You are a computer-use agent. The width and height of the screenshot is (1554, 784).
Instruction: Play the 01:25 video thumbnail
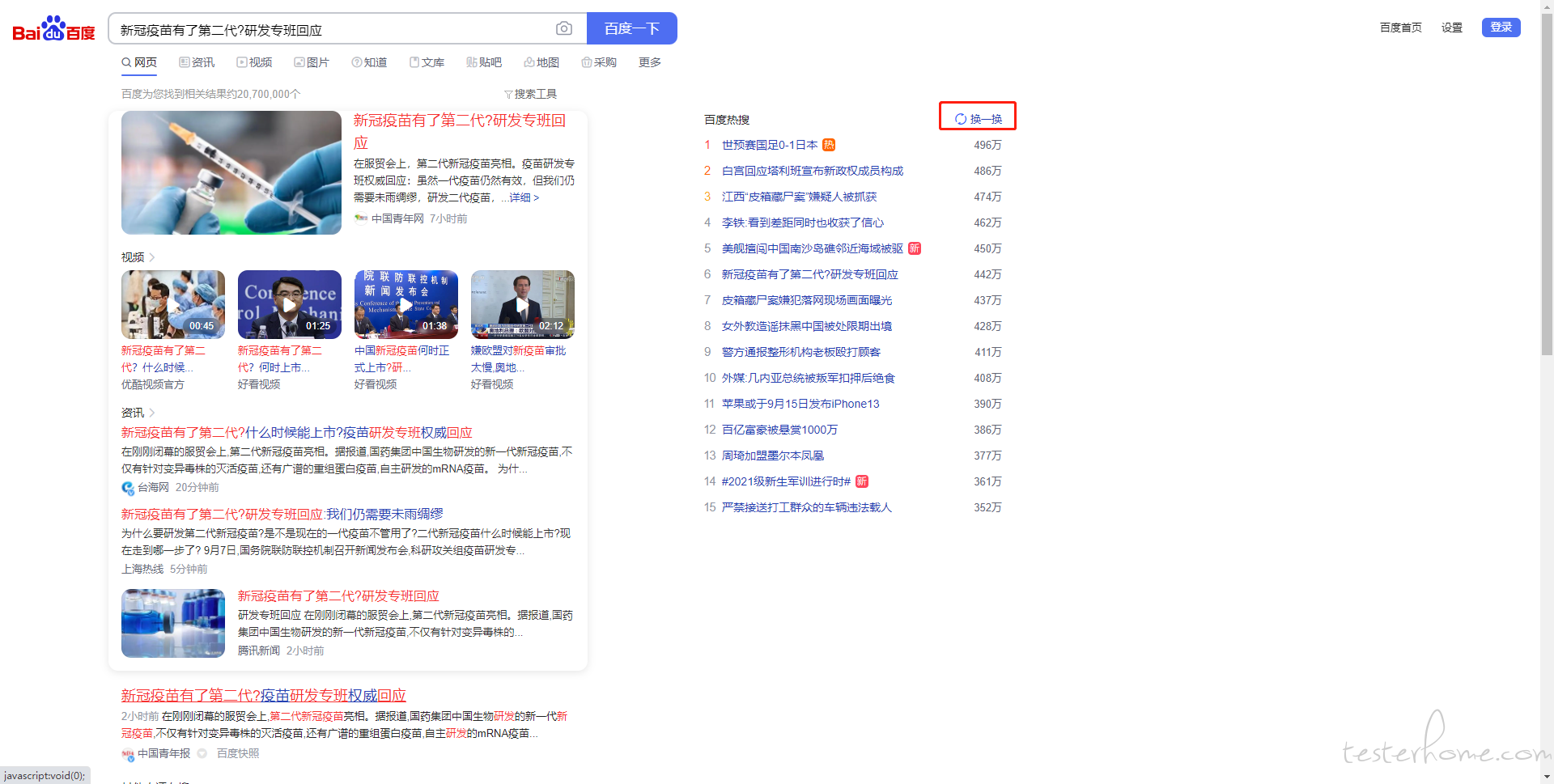[290, 304]
